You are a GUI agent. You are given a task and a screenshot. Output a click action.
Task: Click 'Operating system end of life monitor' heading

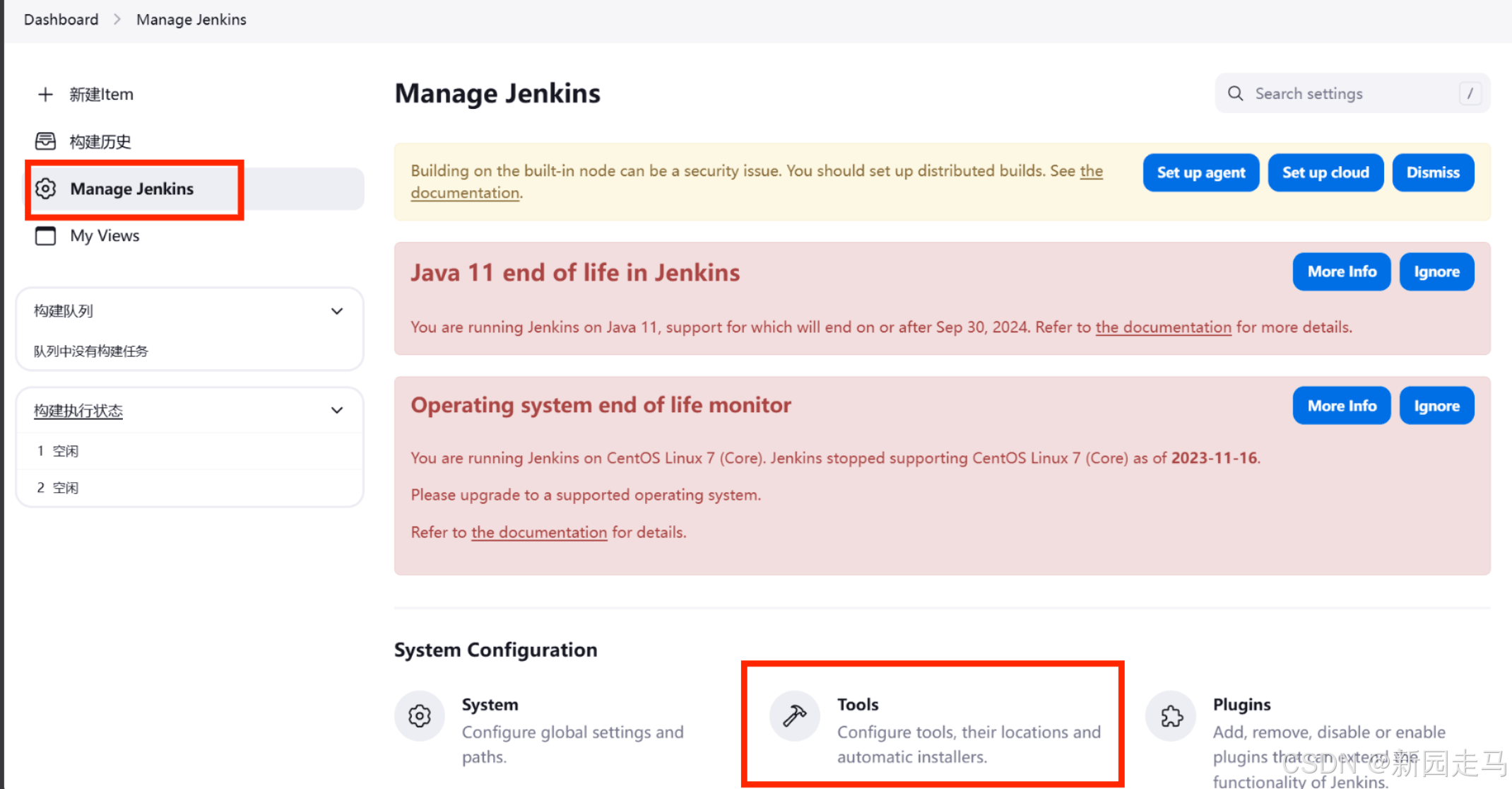(601, 405)
